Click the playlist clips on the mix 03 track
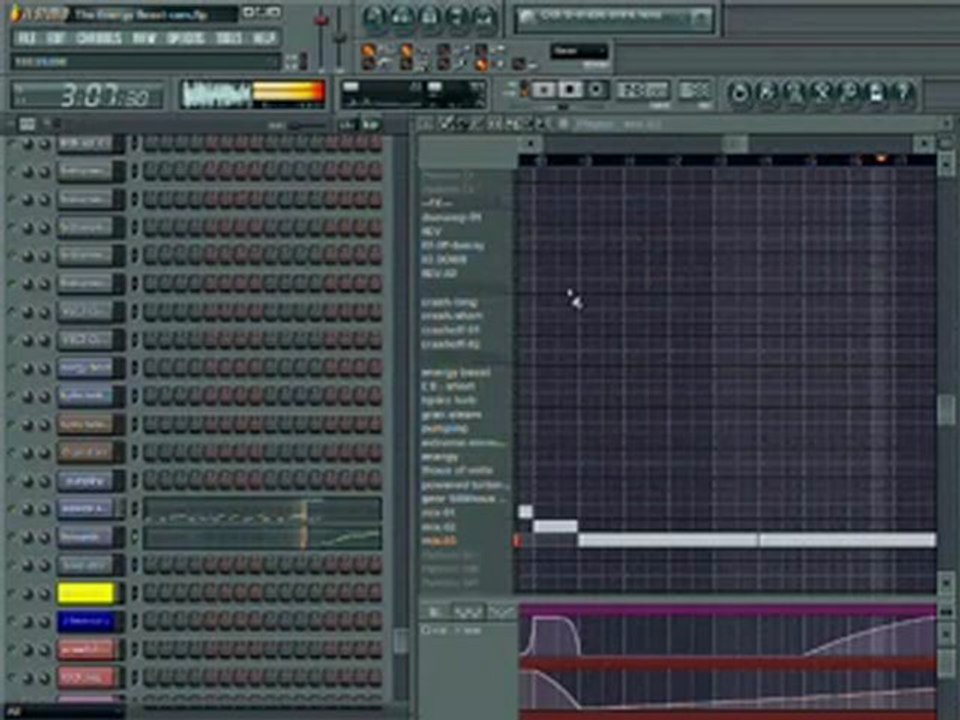The width and height of the screenshot is (960, 720). [757, 540]
